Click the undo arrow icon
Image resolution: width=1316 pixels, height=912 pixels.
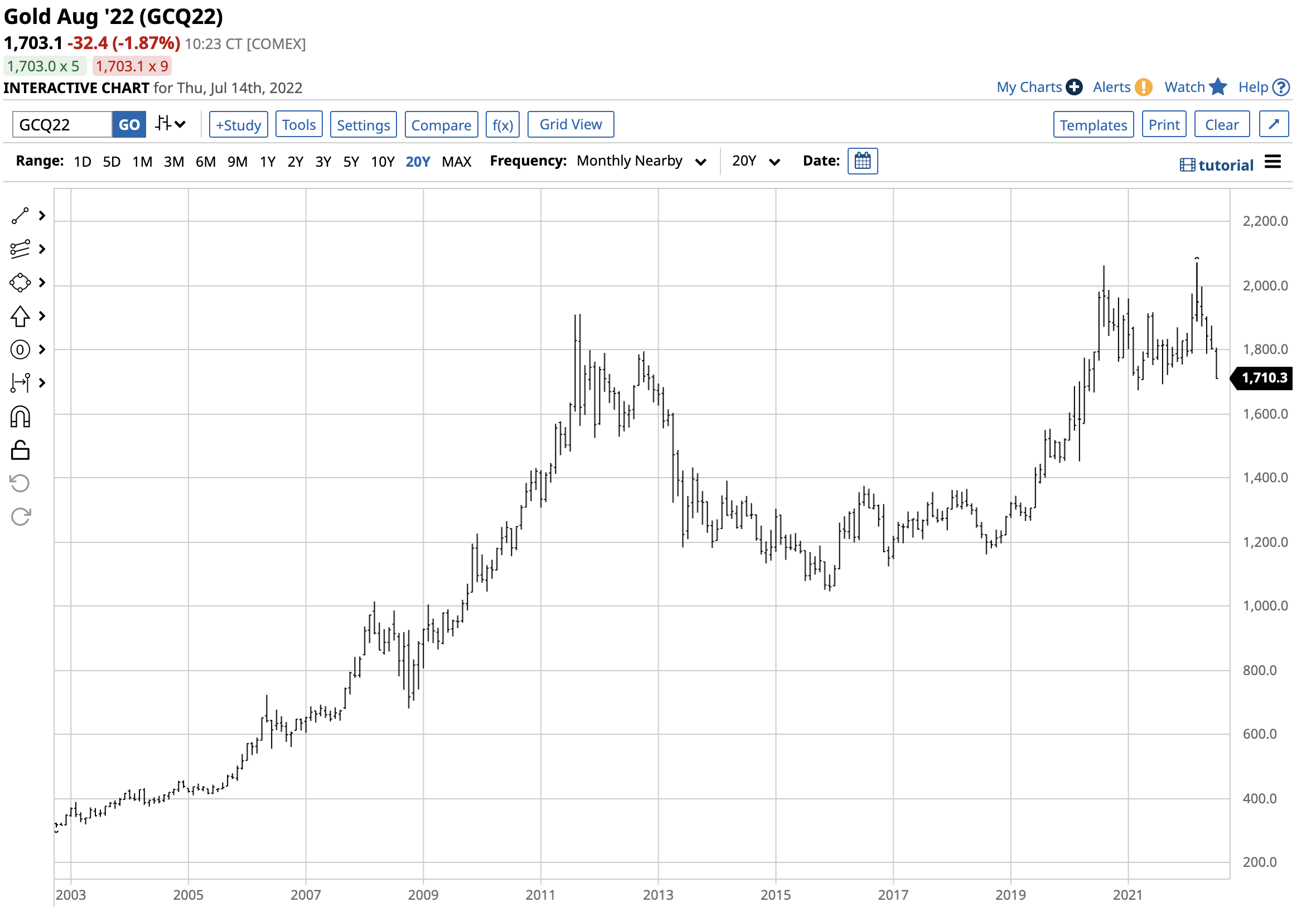point(20,483)
